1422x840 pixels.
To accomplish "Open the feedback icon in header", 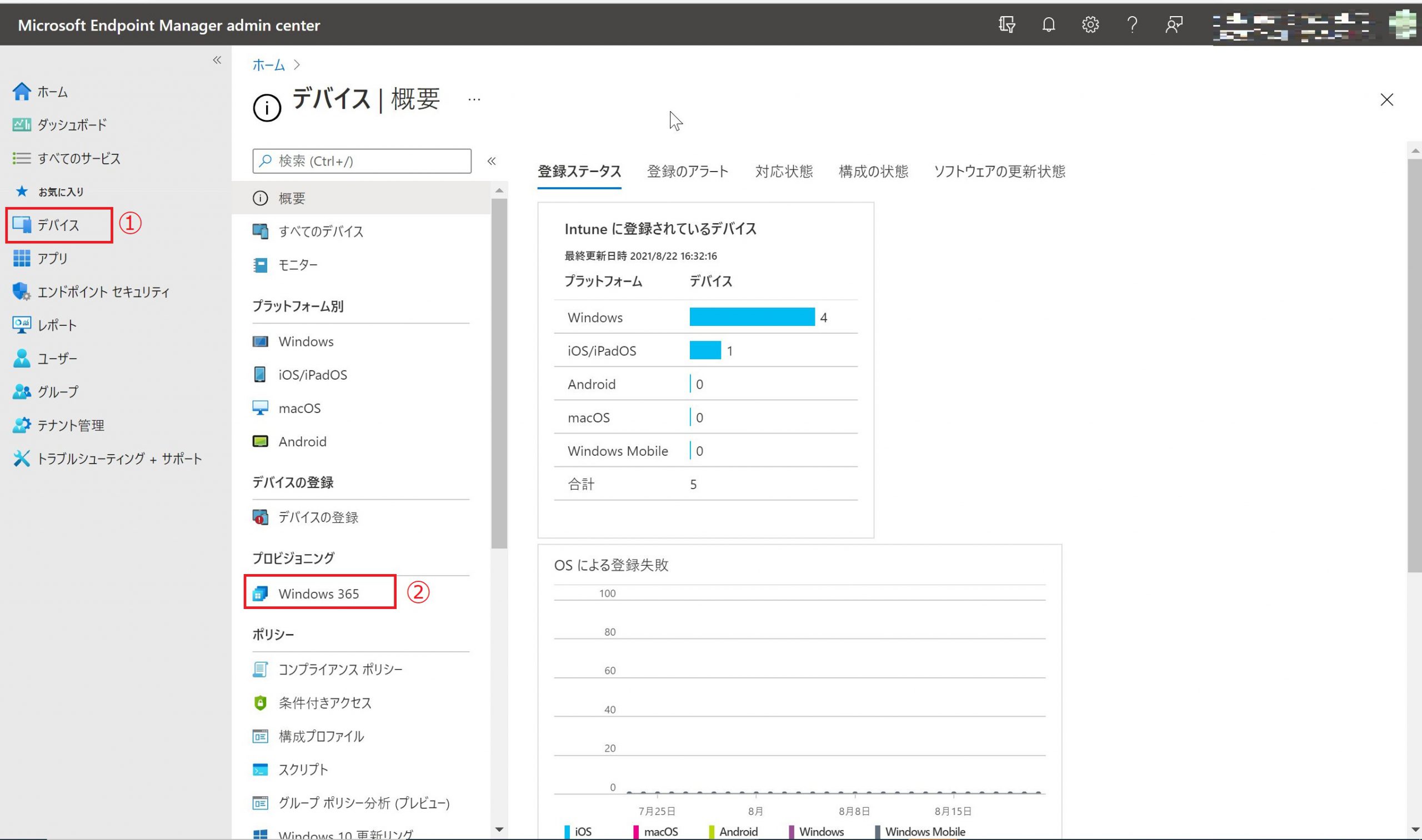I will (x=1173, y=24).
